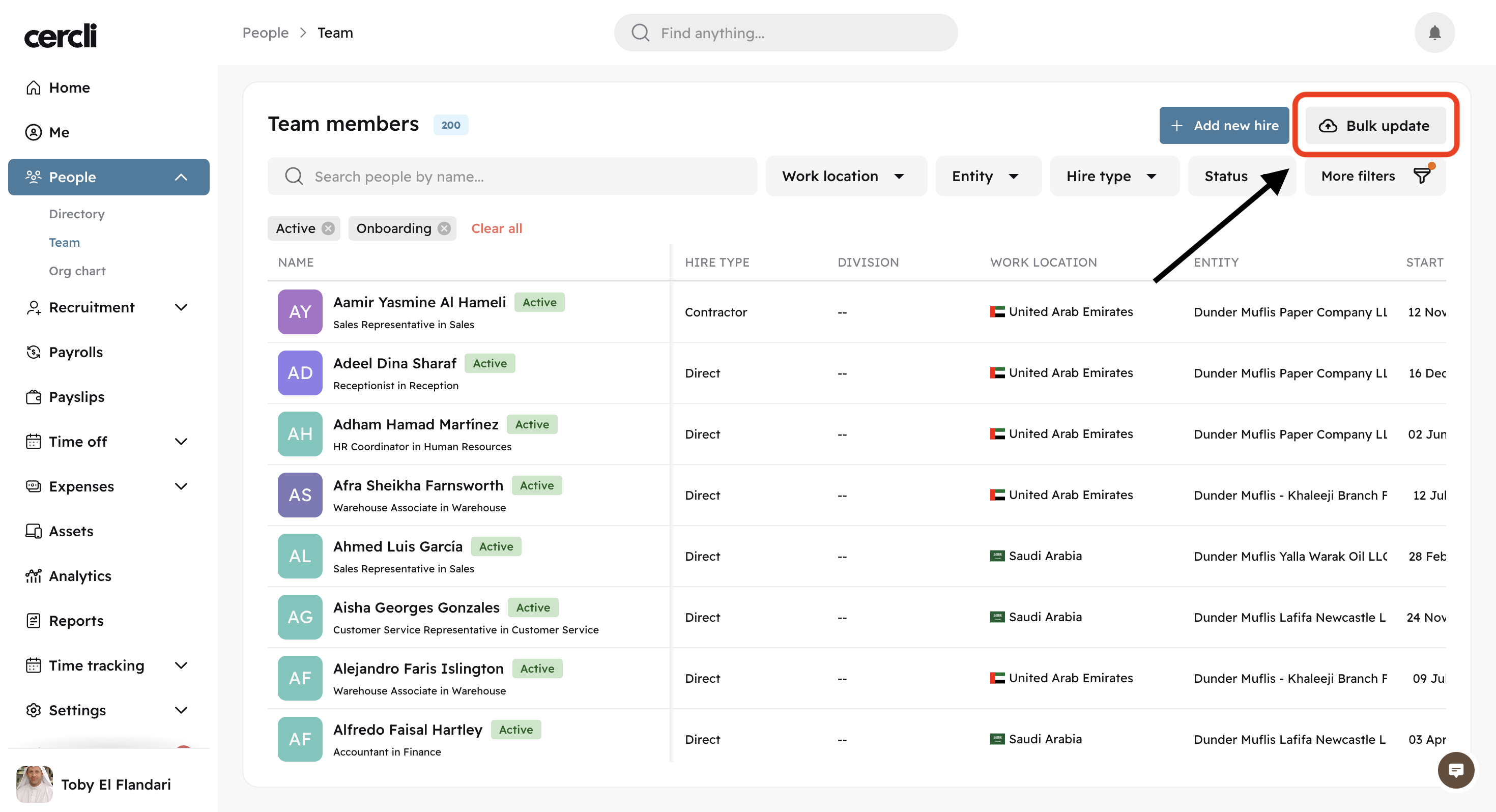The height and width of the screenshot is (812, 1496).
Task: Open Analytics in the sidebar
Action: click(79, 575)
